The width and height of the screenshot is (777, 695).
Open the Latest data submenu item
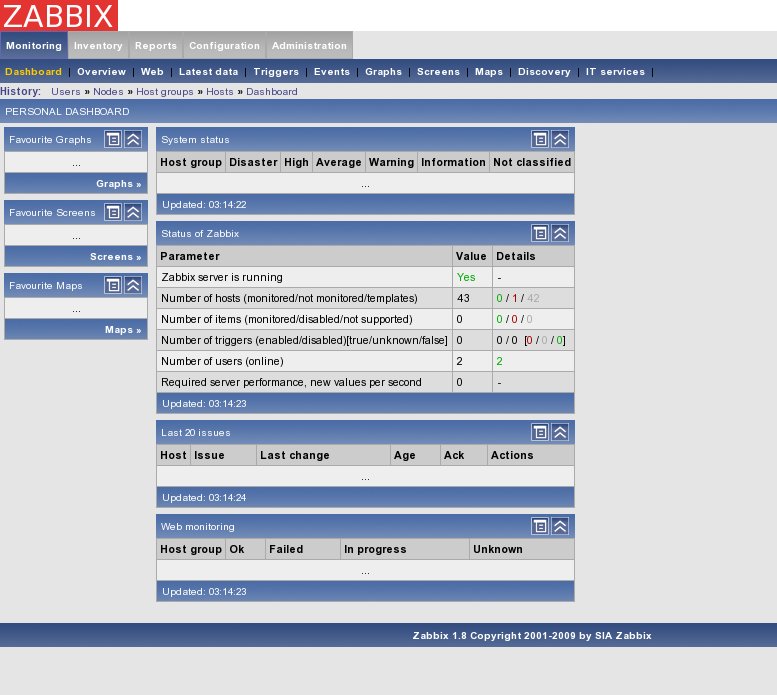point(209,71)
